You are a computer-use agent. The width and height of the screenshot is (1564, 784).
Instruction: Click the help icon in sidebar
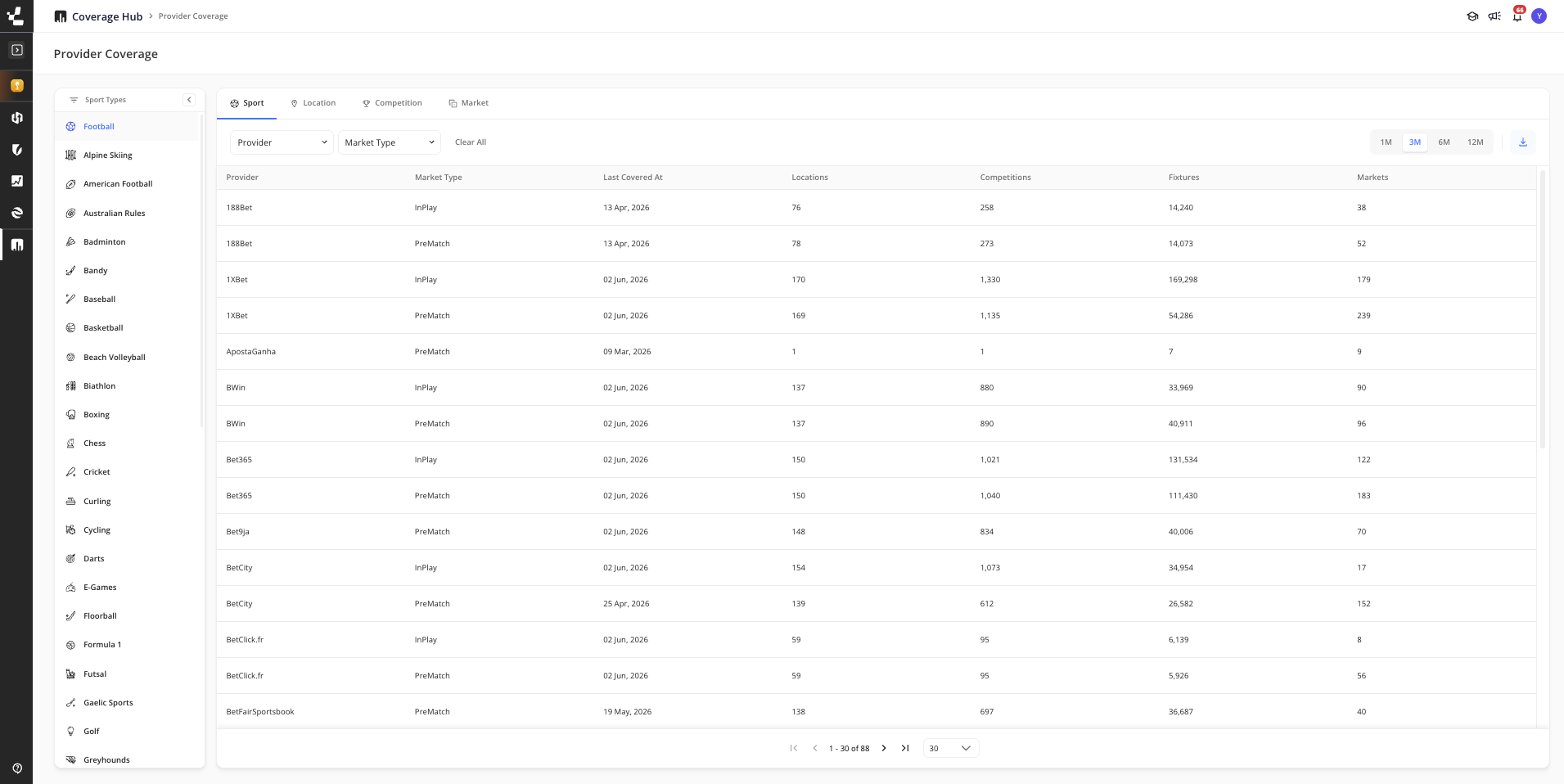pos(16,768)
